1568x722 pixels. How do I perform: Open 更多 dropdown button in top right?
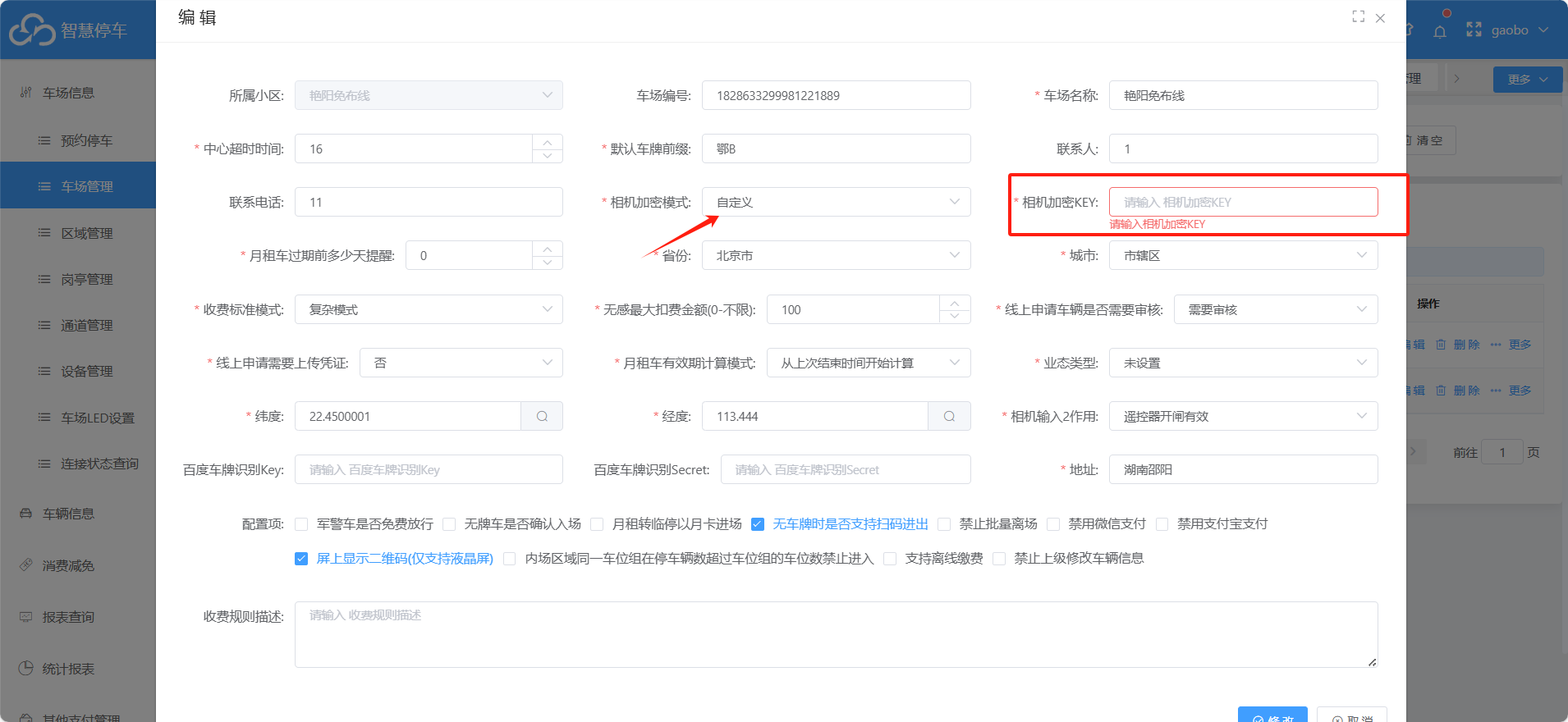[x=1527, y=79]
